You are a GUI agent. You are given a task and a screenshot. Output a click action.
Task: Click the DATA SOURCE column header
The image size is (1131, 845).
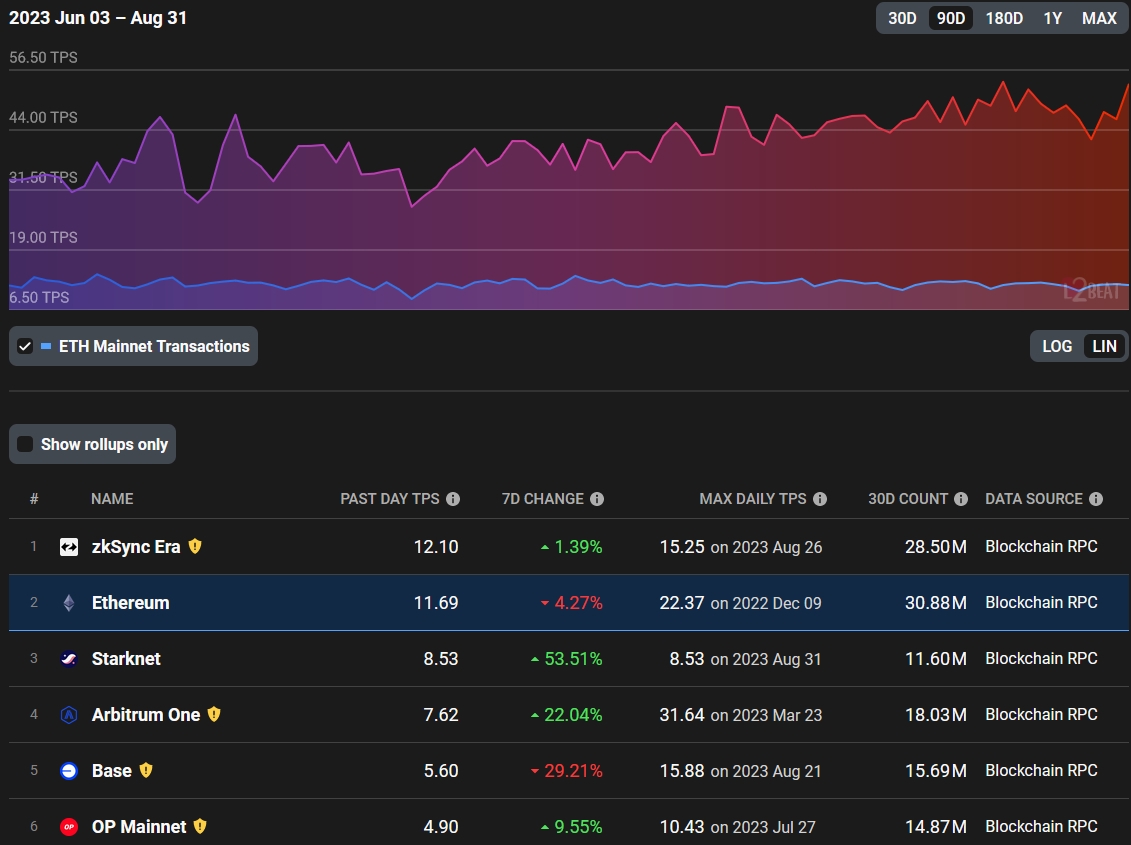(x=1034, y=499)
